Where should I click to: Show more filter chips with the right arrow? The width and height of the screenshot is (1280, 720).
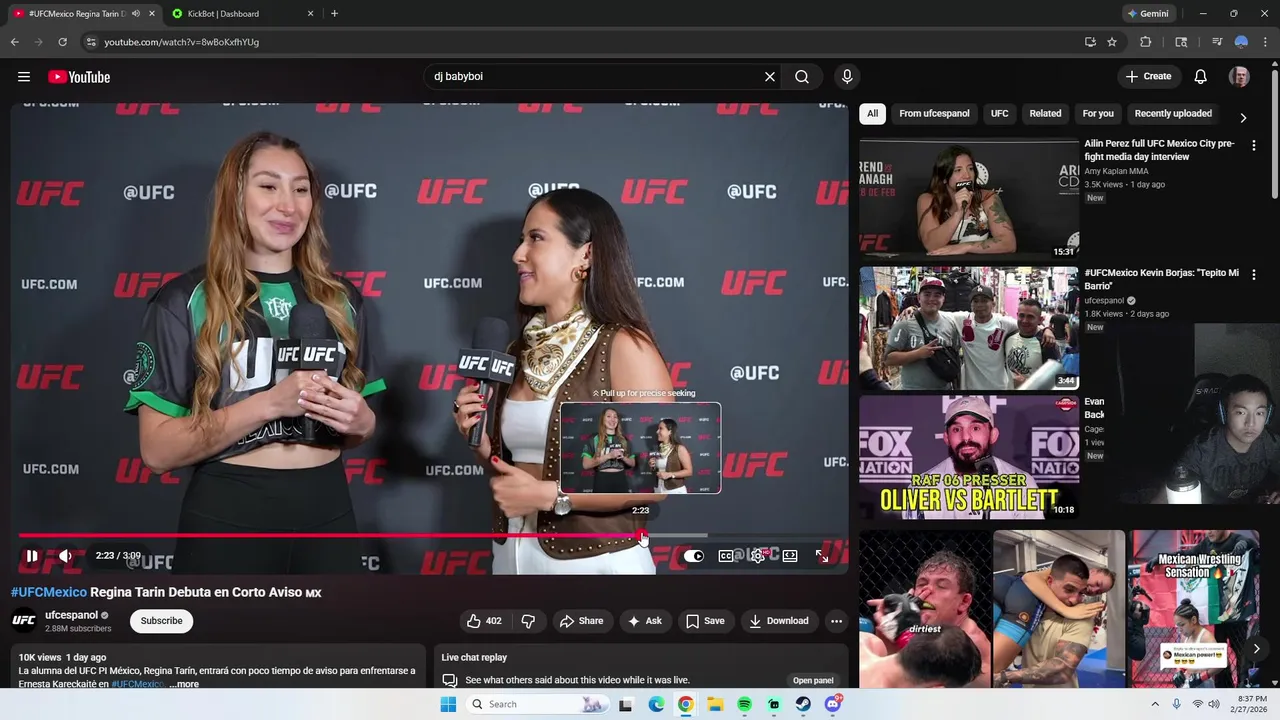(x=1243, y=117)
